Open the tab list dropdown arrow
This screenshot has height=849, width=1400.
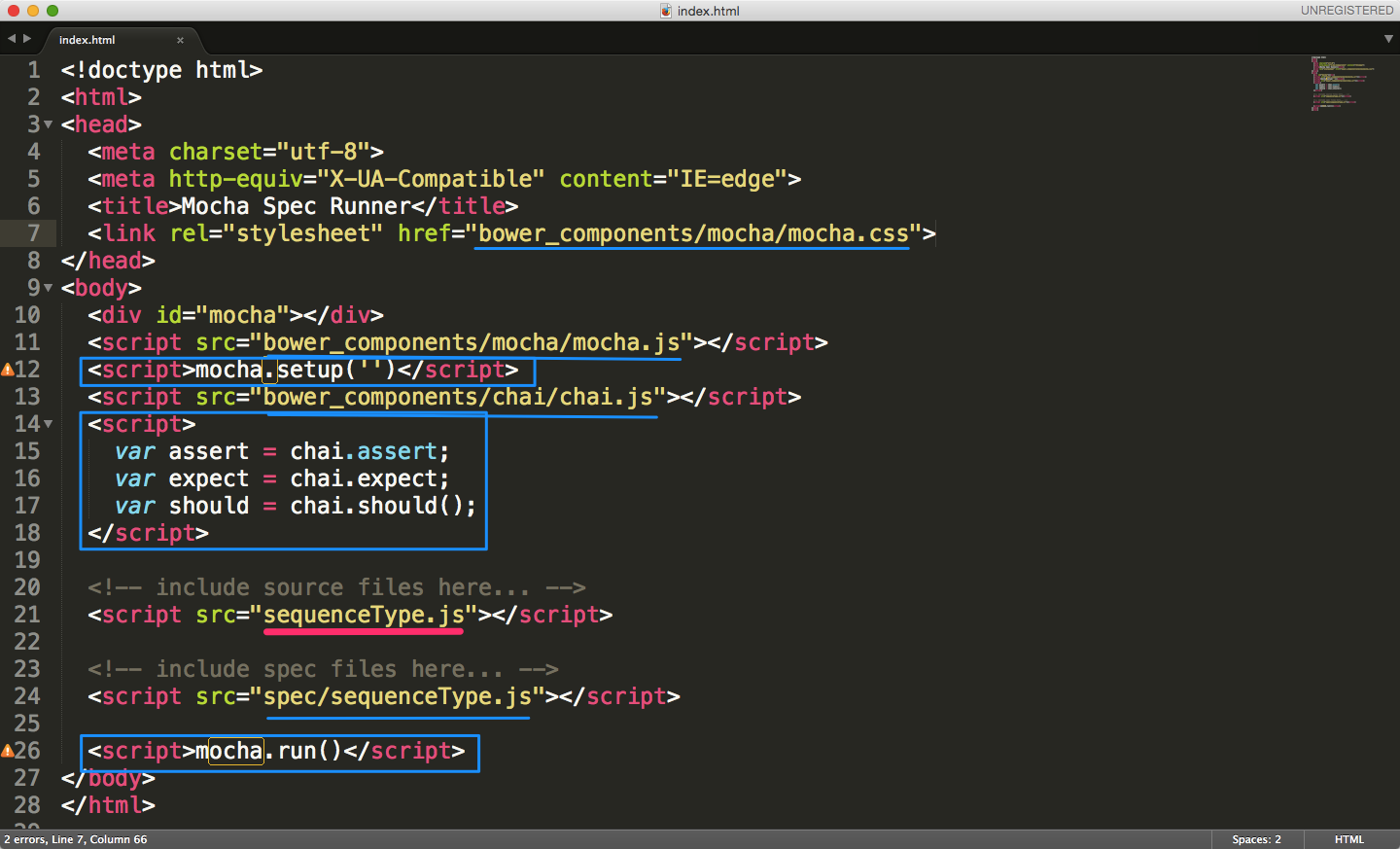click(1388, 39)
